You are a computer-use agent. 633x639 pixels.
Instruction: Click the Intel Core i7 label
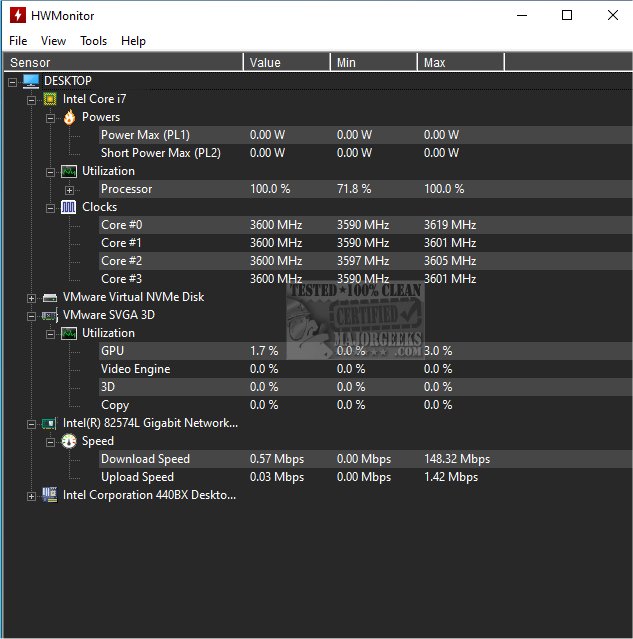tap(95, 99)
